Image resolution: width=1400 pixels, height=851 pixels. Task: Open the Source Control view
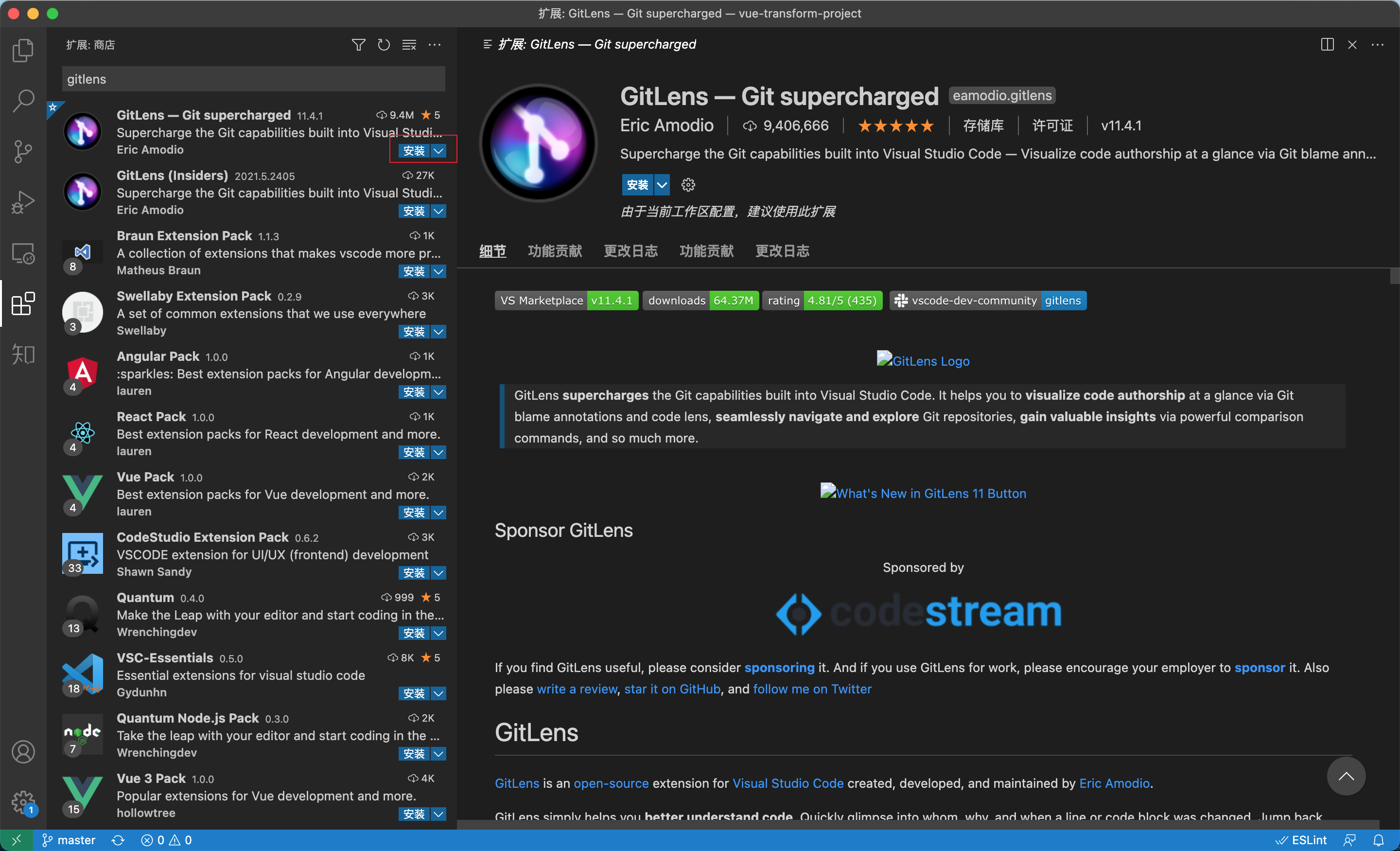point(23,151)
